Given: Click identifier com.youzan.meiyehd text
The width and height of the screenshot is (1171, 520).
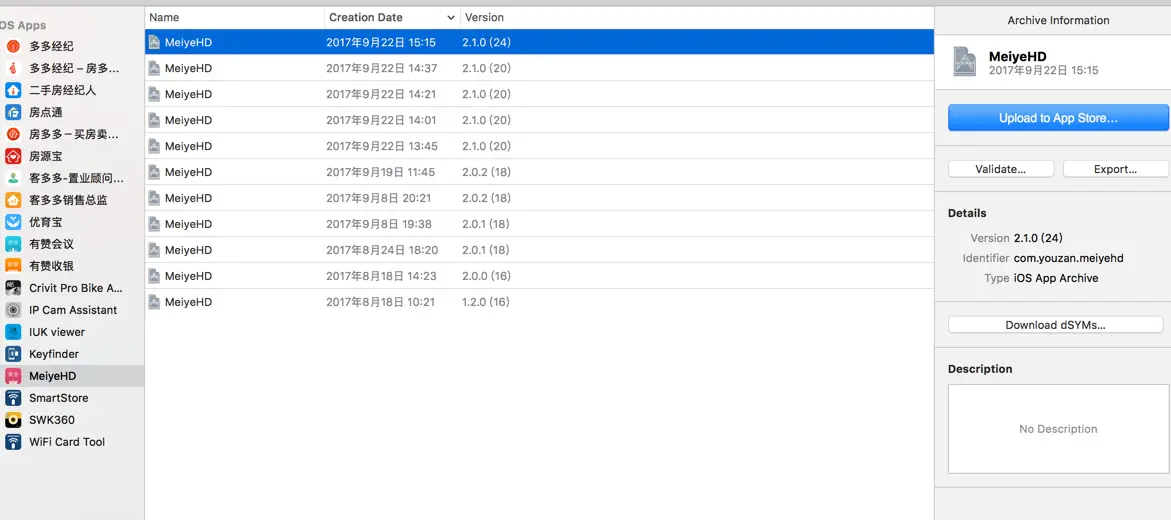Looking at the screenshot, I should [x=1069, y=258].
